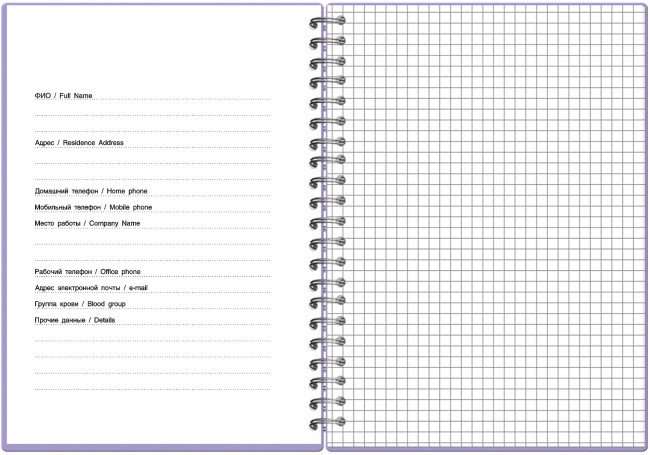
Task: Click the 'ФИО / Full Name' label
Action: pos(63,96)
